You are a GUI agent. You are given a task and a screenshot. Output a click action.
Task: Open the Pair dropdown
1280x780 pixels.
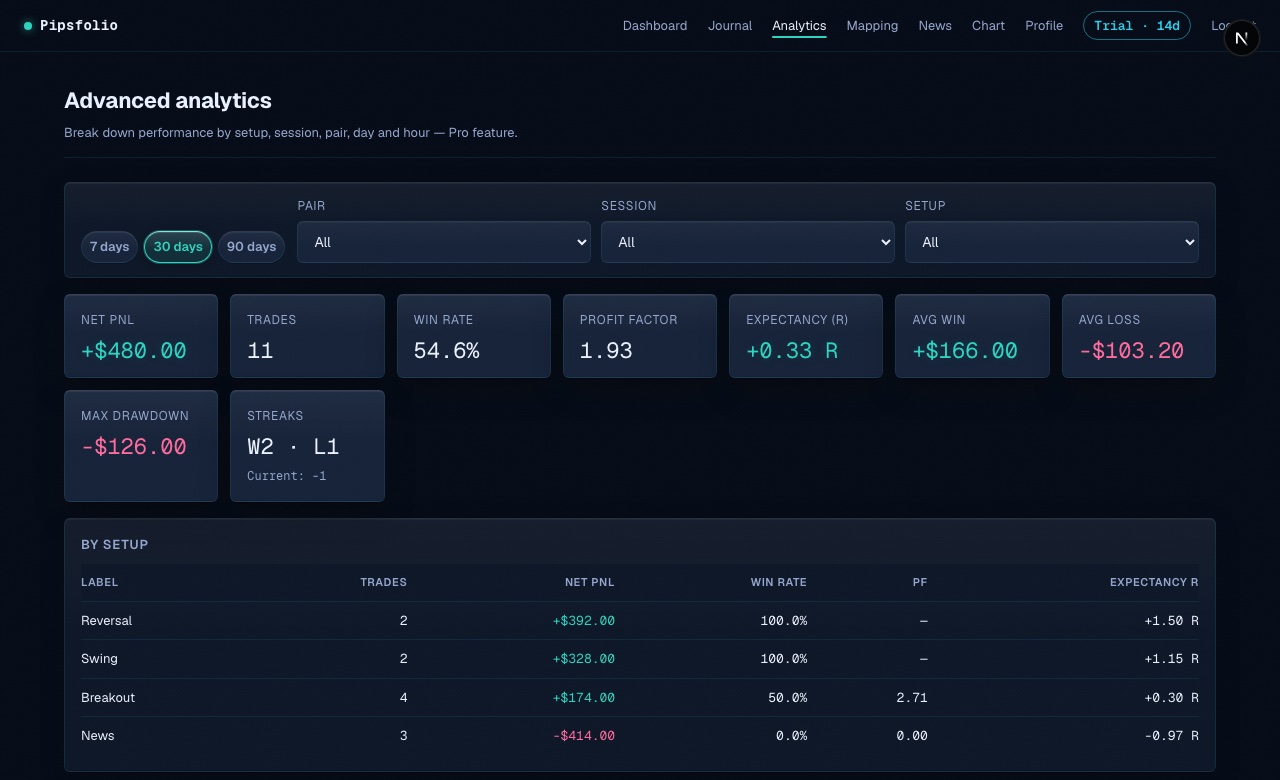(x=444, y=242)
